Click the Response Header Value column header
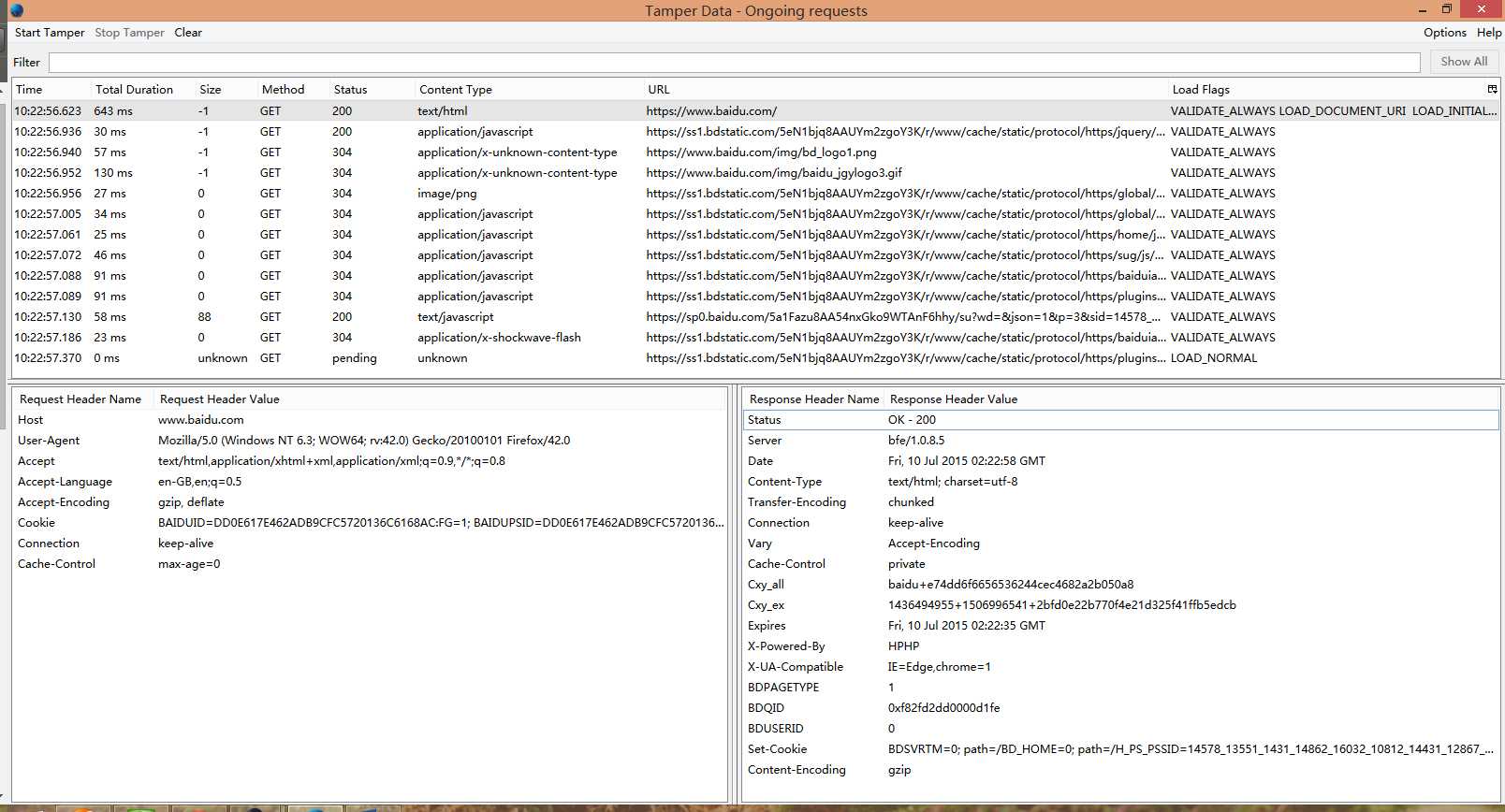The image size is (1505, 812). click(x=1192, y=399)
